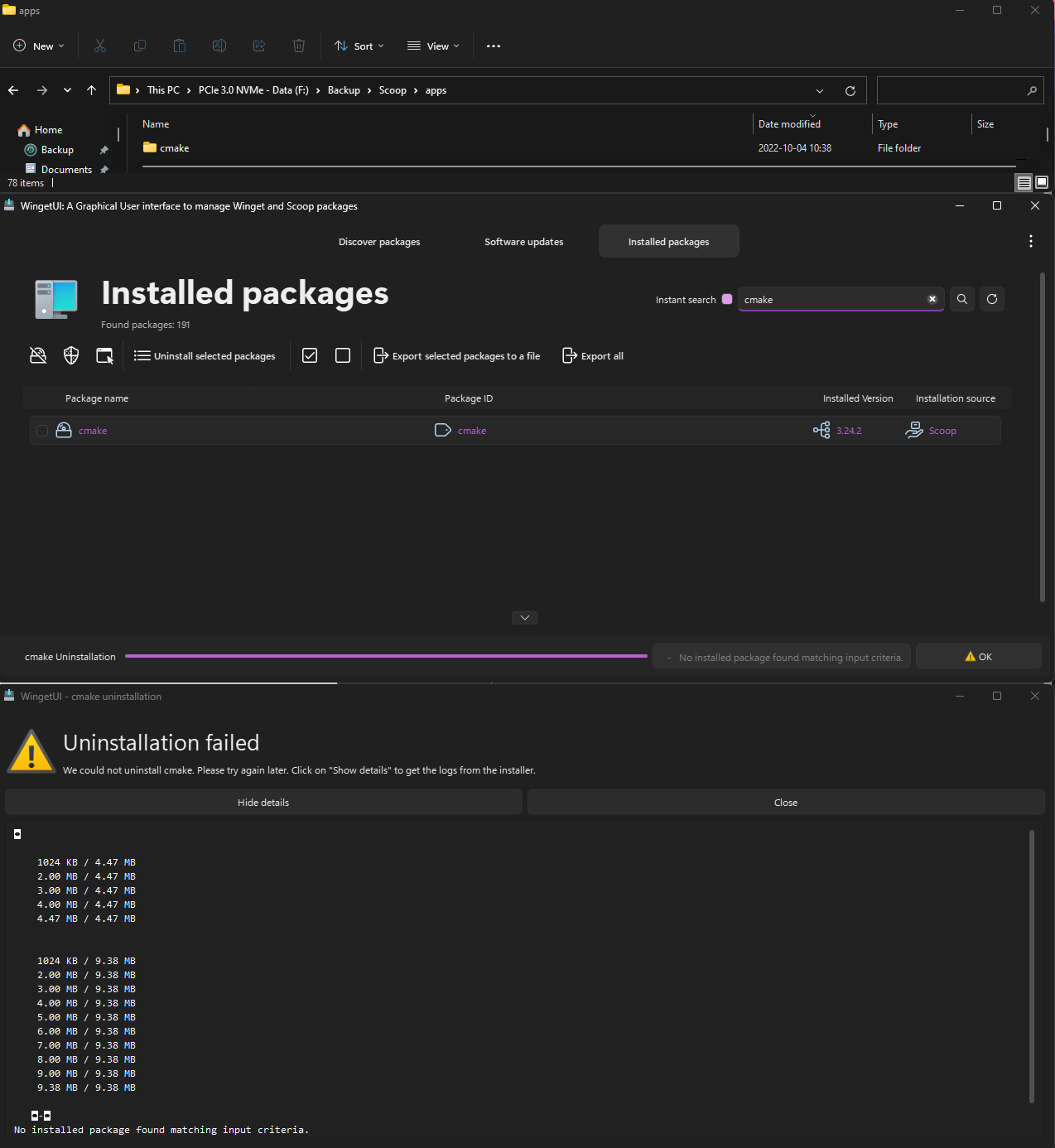Check the cmake package row checkbox
Image resolution: width=1055 pixels, height=1148 pixels.
coord(42,430)
